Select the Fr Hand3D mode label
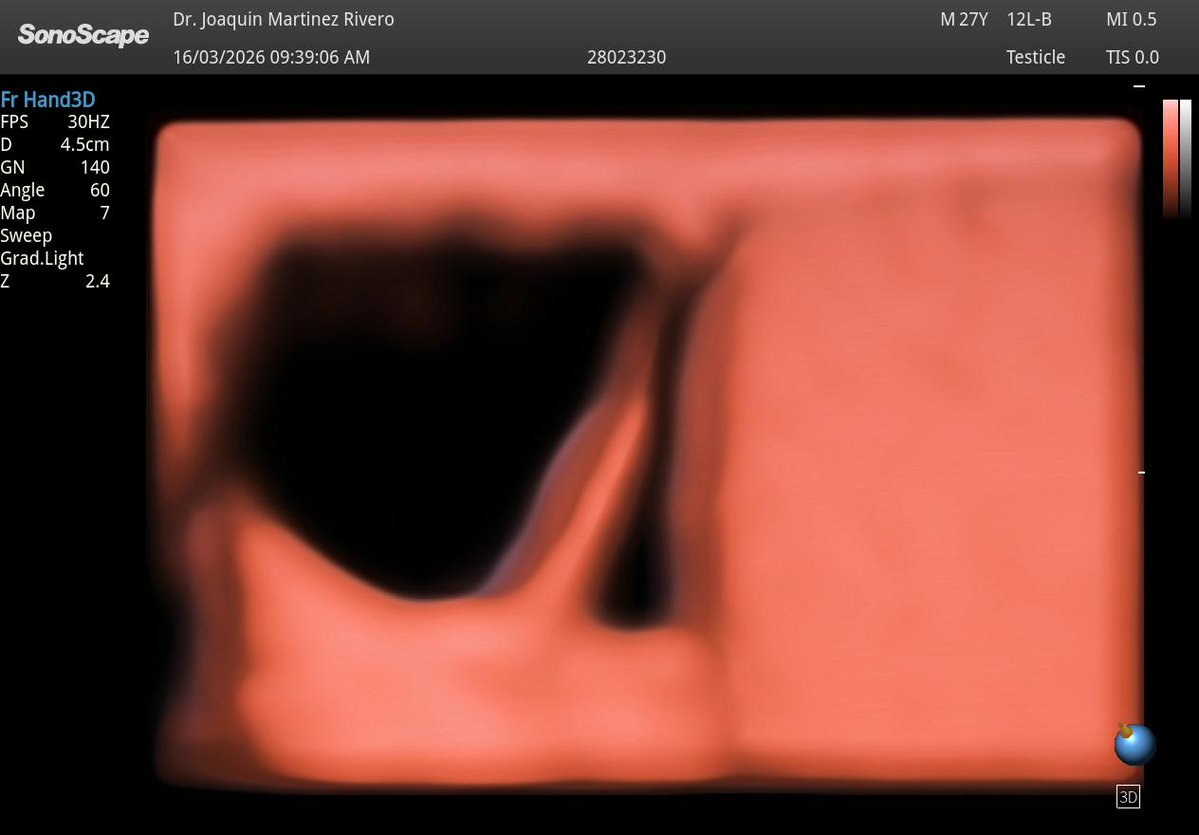1199x835 pixels. pos(48,99)
